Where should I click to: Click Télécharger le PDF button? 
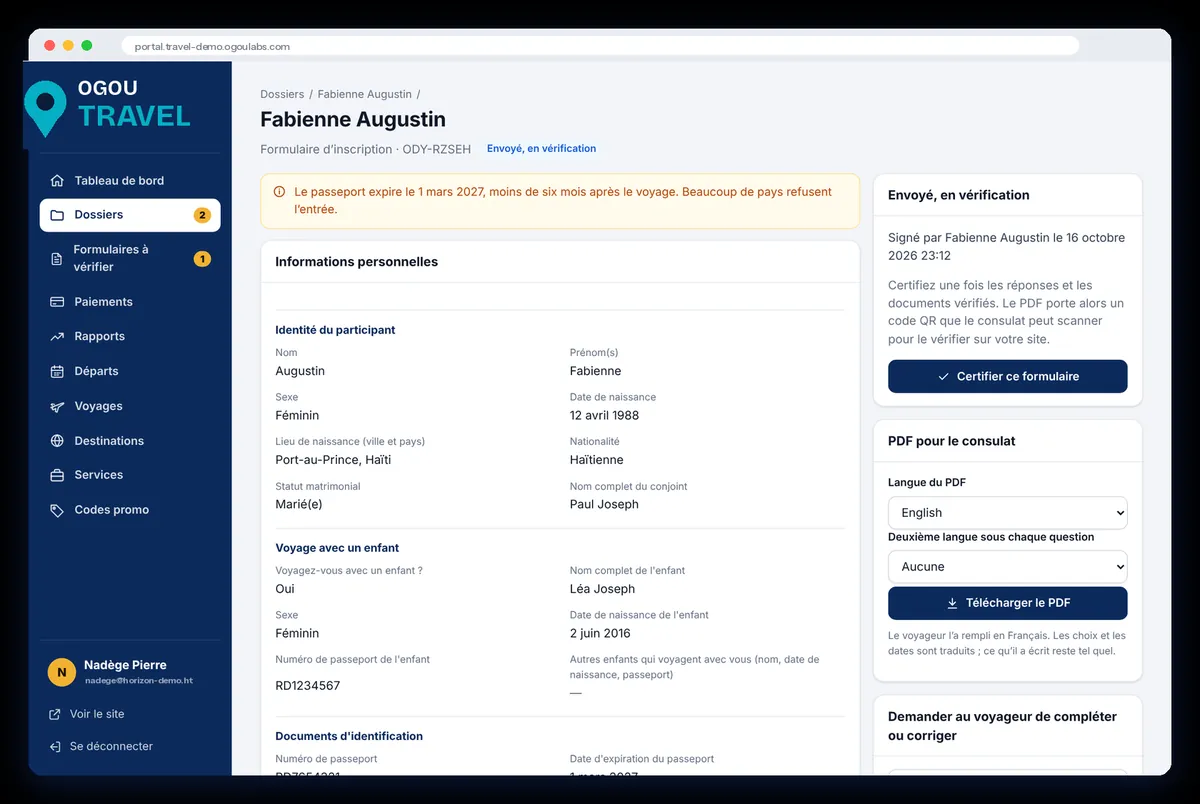coord(1008,604)
